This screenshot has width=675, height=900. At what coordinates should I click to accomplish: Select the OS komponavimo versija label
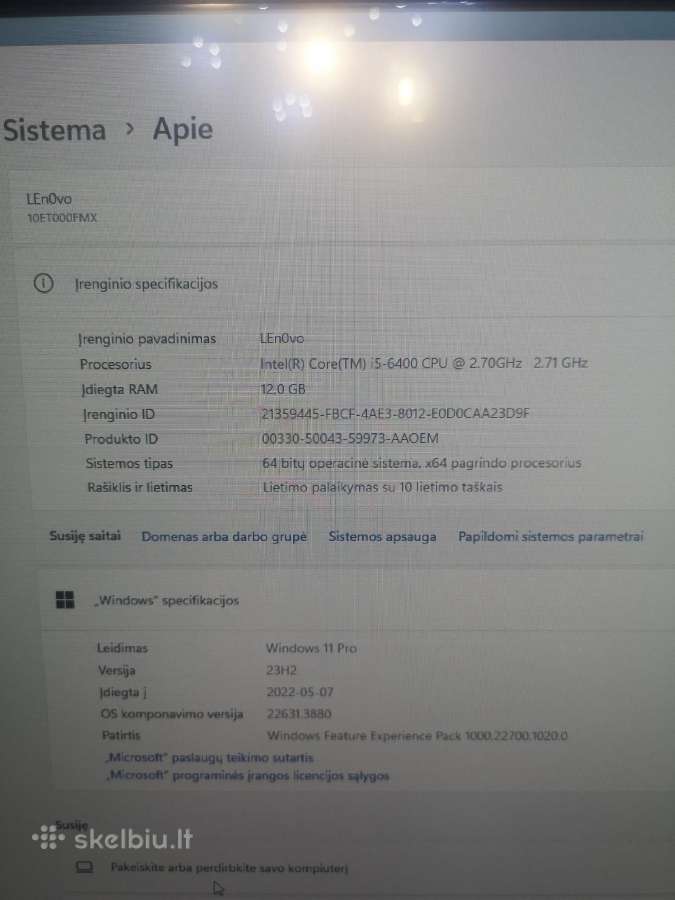[172, 713]
